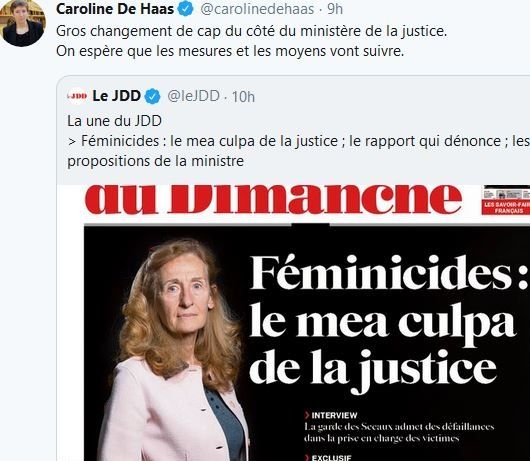Open the 'du Dimanche' newspaper masthead image
Viewport: 530px width, 461px height.
click(x=273, y=200)
